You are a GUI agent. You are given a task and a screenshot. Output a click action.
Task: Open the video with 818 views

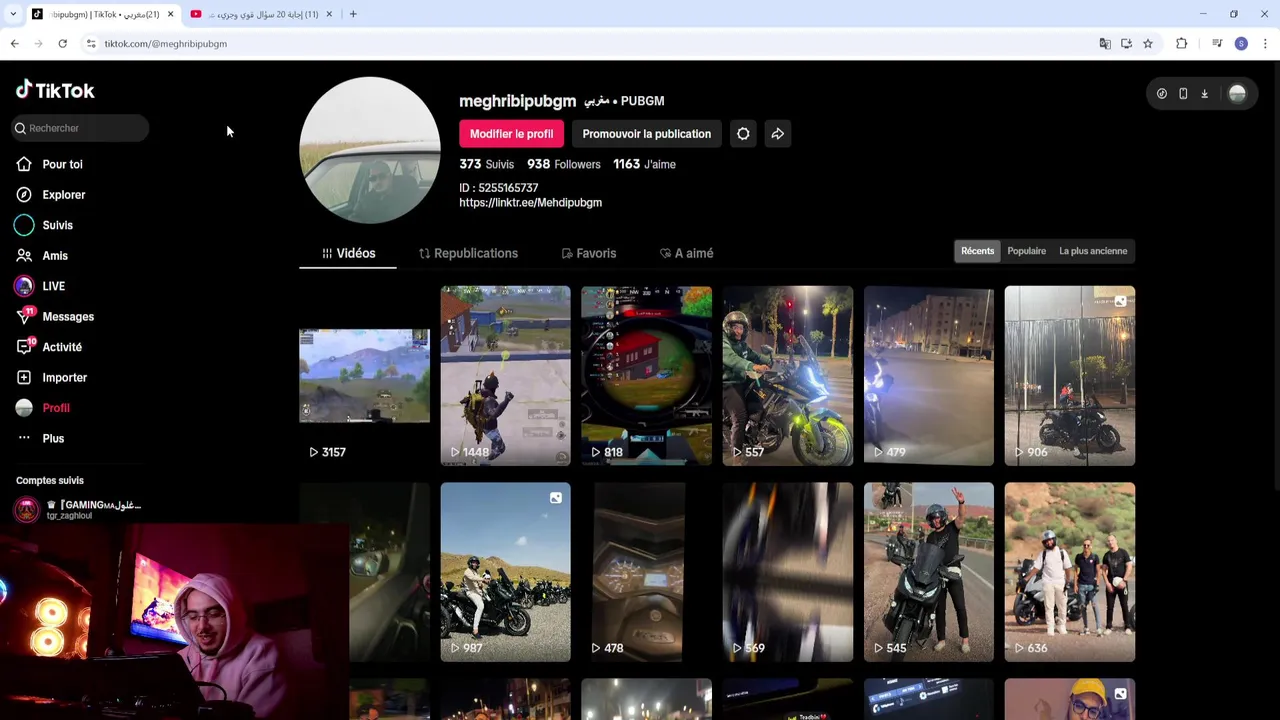[646, 376]
